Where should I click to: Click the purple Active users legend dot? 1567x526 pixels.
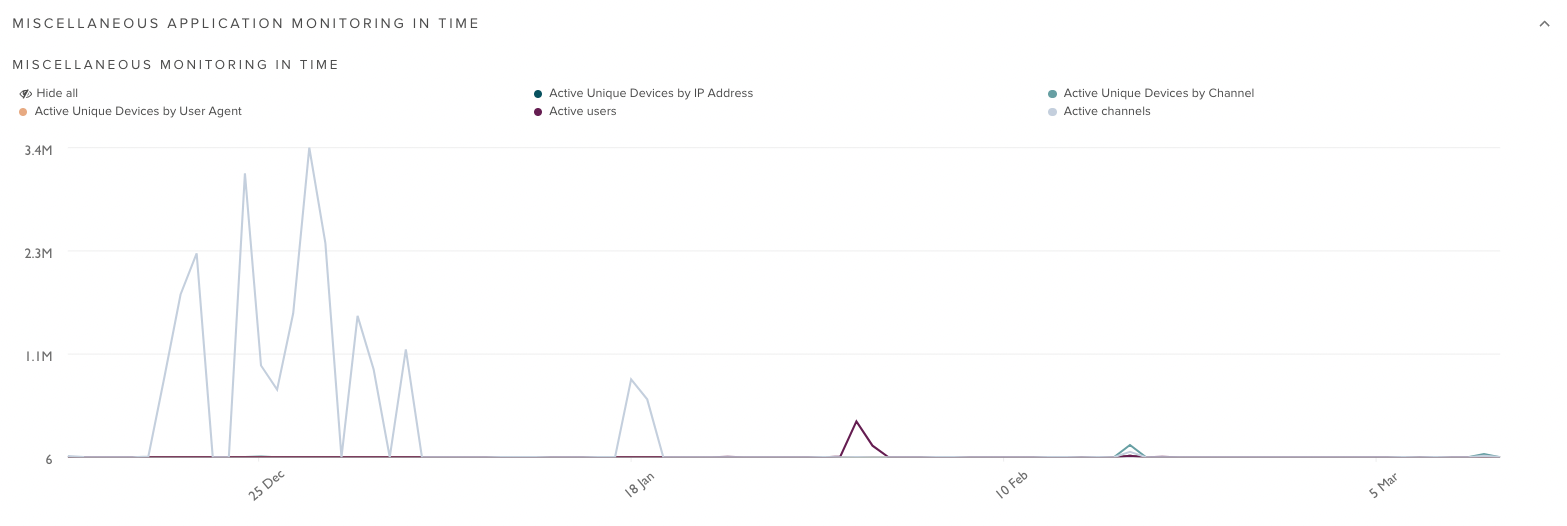click(x=538, y=112)
